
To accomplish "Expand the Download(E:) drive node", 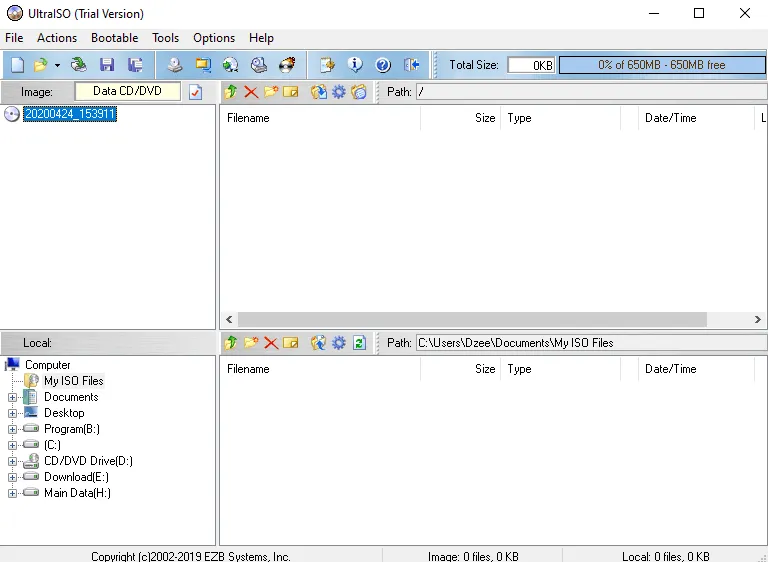I will point(12,478).
